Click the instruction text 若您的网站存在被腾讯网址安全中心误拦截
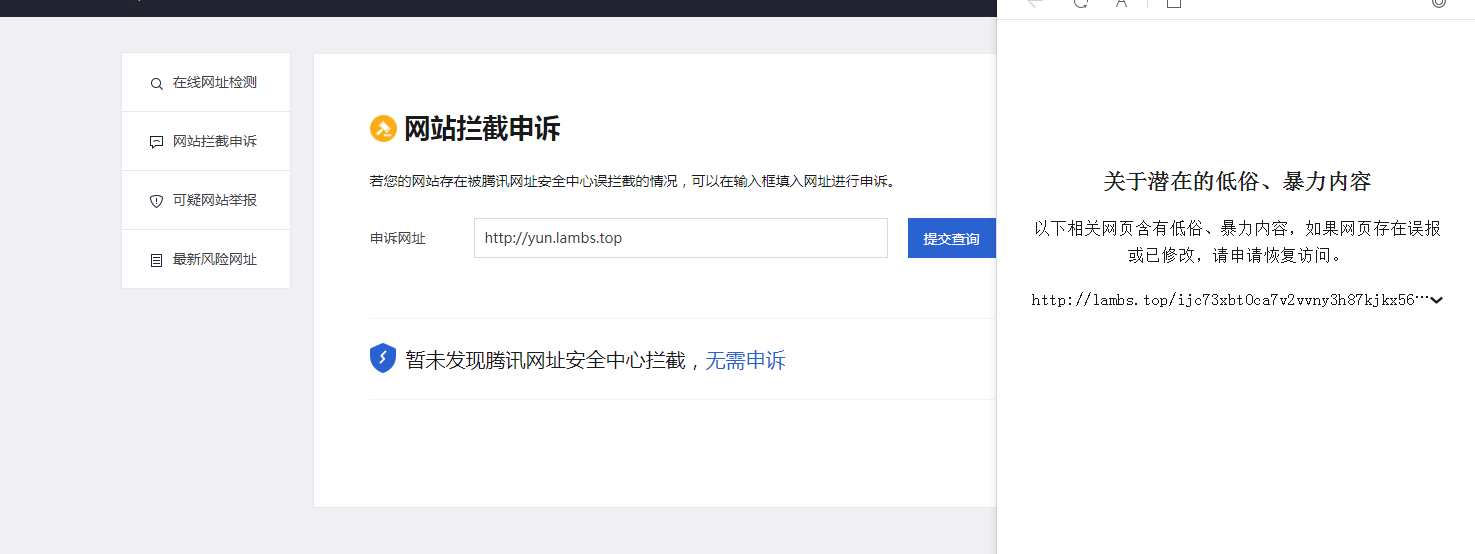The width and height of the screenshot is (1475, 554). tap(633, 182)
